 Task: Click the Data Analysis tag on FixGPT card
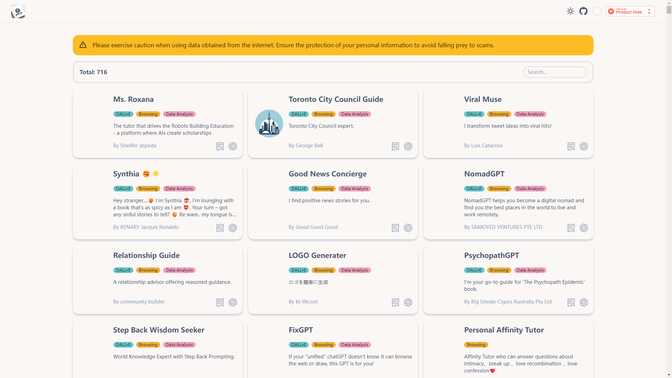354,345
